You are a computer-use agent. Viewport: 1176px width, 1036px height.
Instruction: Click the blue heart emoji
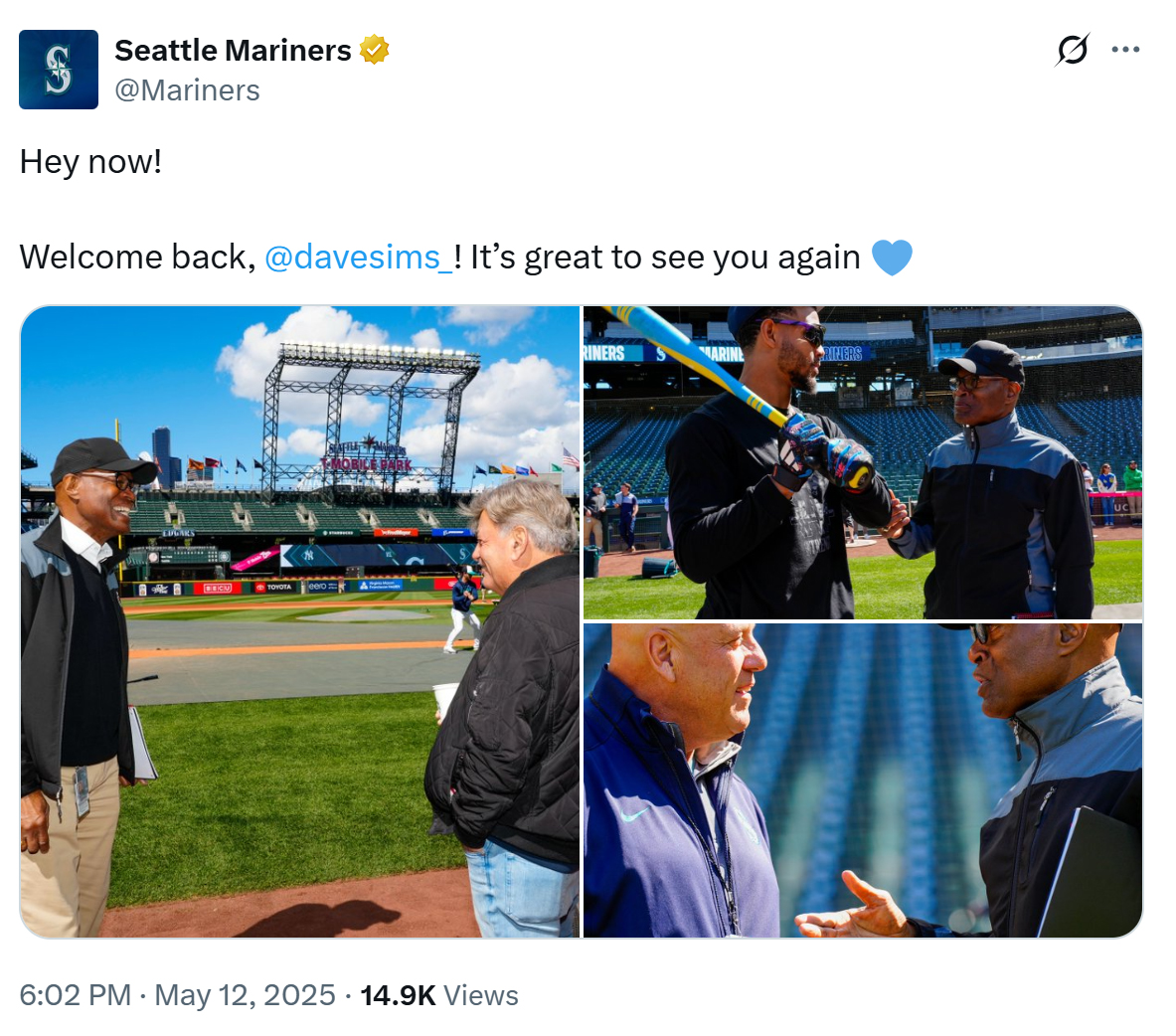(x=892, y=258)
